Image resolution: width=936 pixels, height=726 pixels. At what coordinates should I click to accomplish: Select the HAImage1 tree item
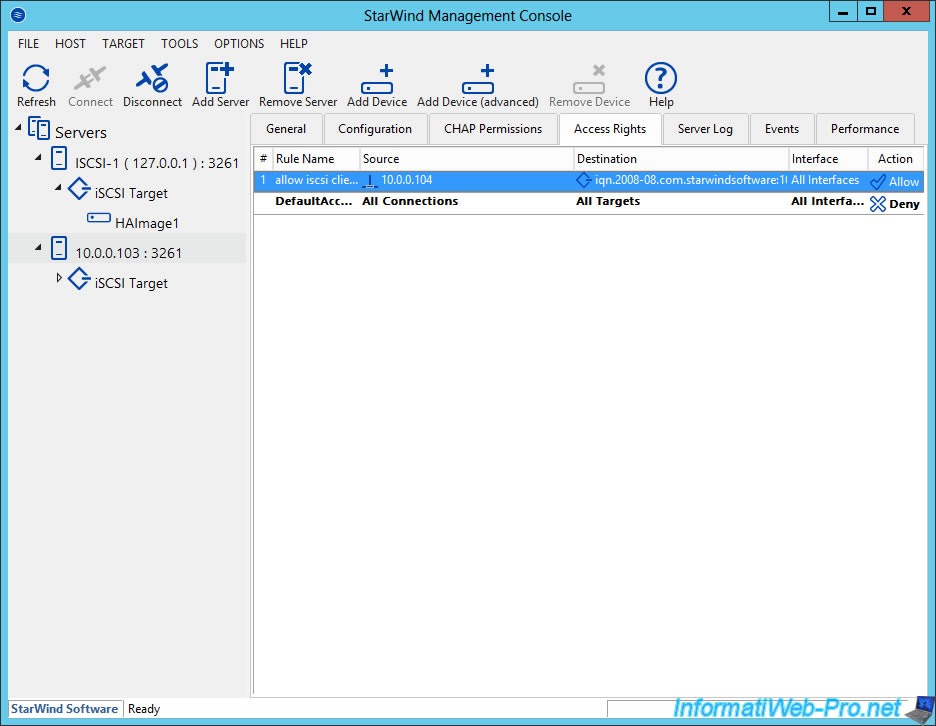coord(147,223)
